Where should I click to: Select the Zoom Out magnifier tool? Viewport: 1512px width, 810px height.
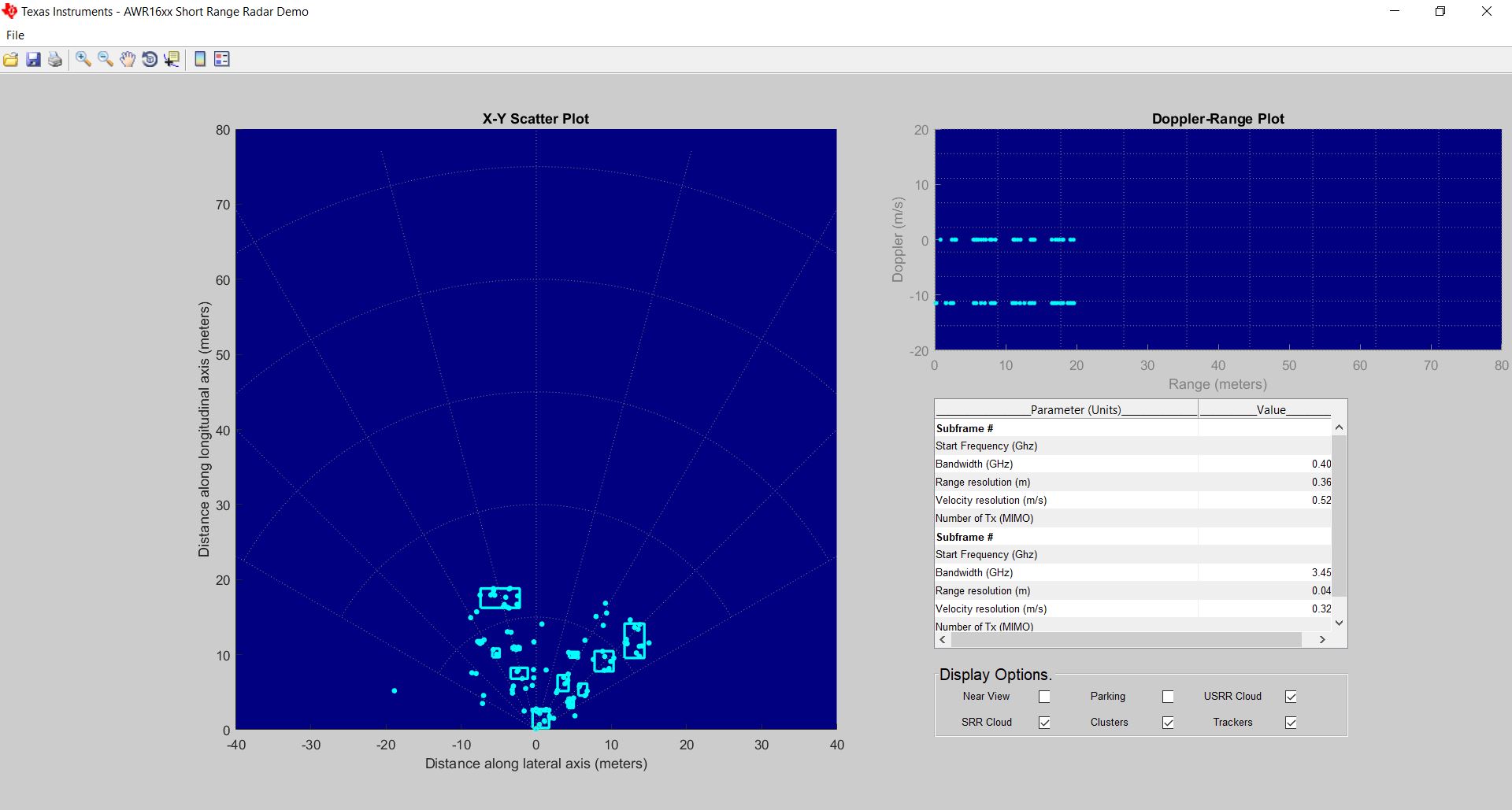tap(106, 59)
